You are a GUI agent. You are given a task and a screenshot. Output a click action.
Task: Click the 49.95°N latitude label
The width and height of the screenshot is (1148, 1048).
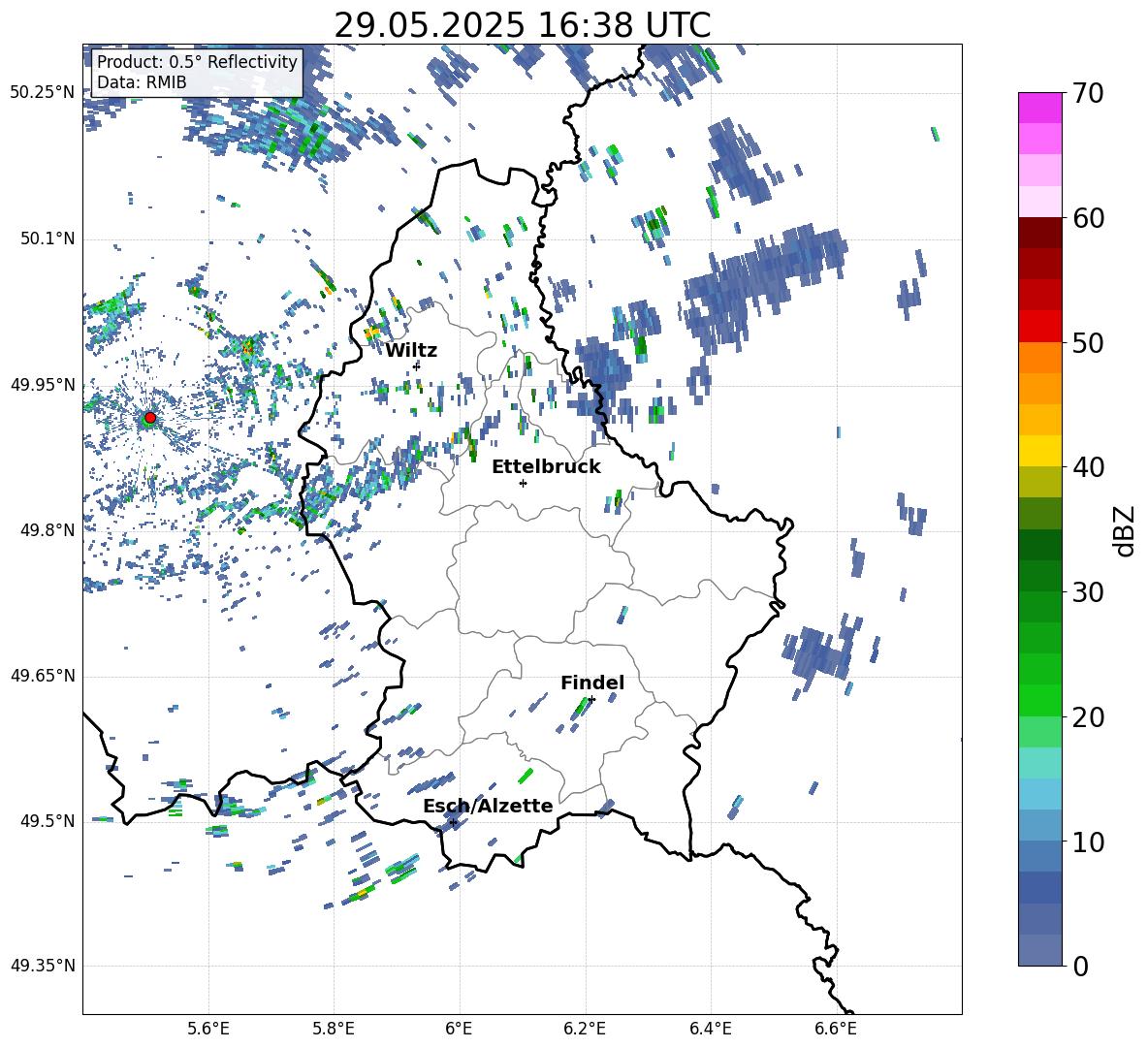43,384
